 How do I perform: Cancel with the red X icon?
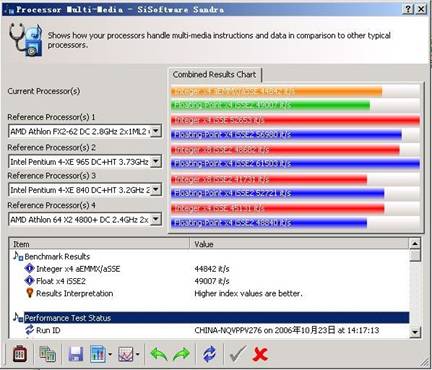pos(260,354)
